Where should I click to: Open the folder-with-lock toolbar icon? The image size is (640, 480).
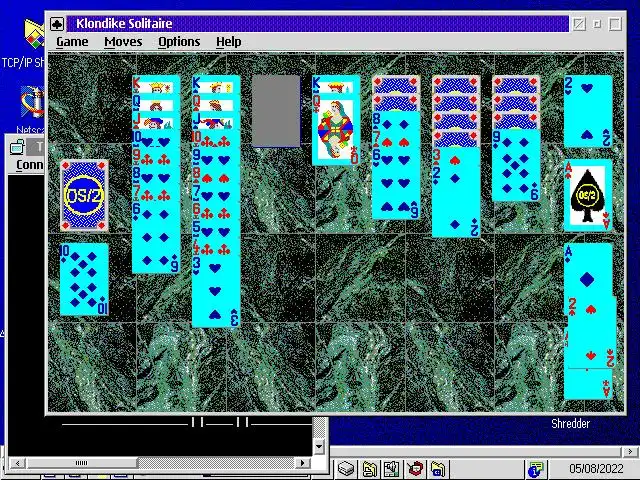pos(369,469)
